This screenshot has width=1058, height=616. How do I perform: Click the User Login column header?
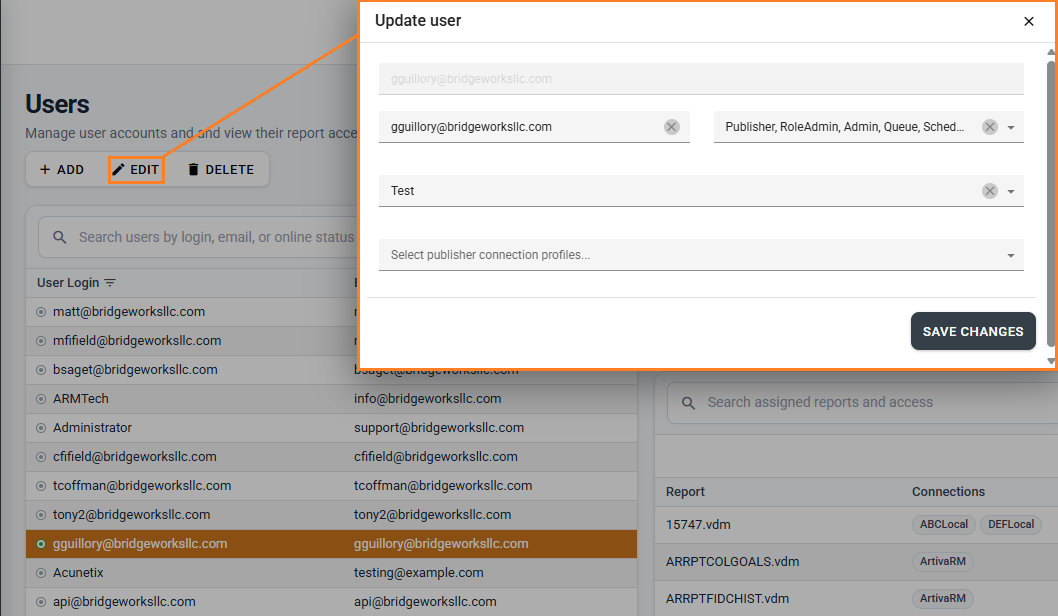tap(68, 283)
